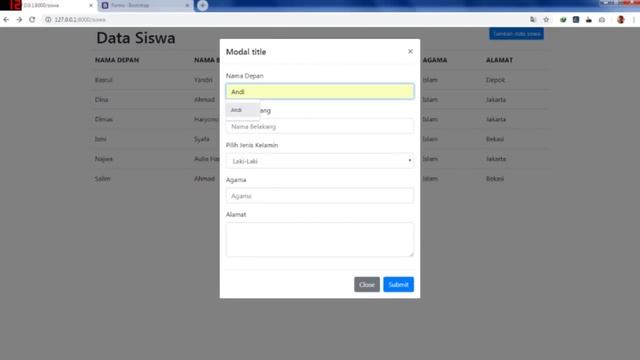Click the Najwa name cell
The height and width of the screenshot is (360, 640).
[104, 159]
